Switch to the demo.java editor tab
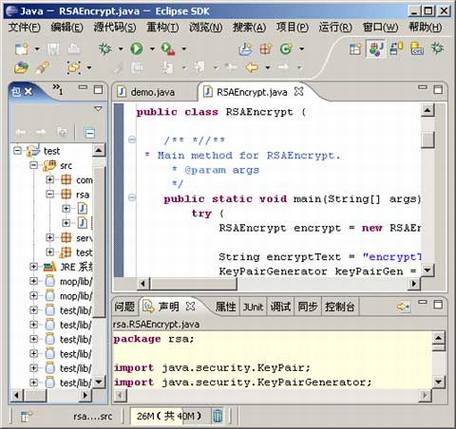 pyautogui.click(x=146, y=92)
